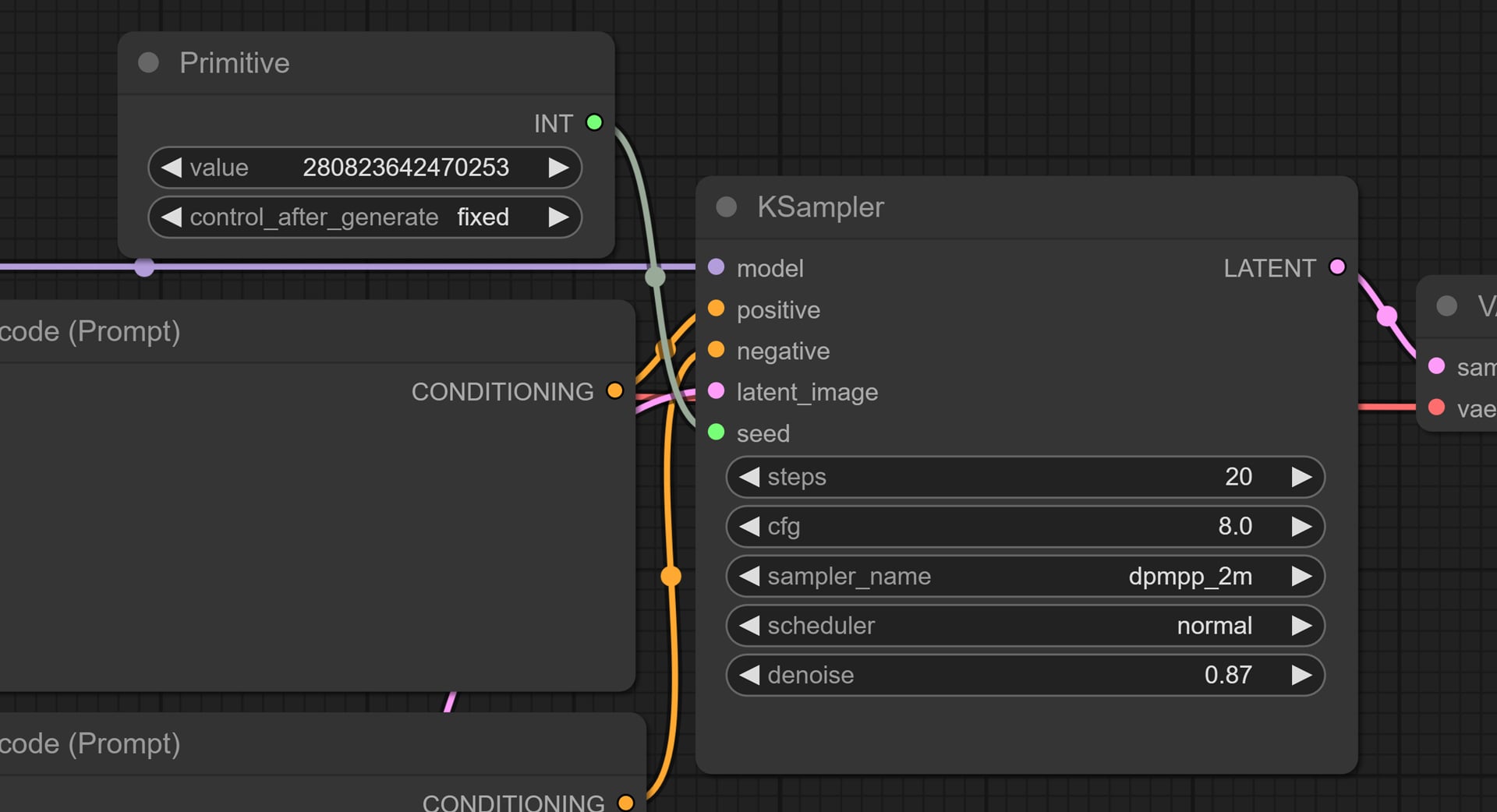
Task: Select lower Encode (Prompt) node title
Action: (x=90, y=743)
